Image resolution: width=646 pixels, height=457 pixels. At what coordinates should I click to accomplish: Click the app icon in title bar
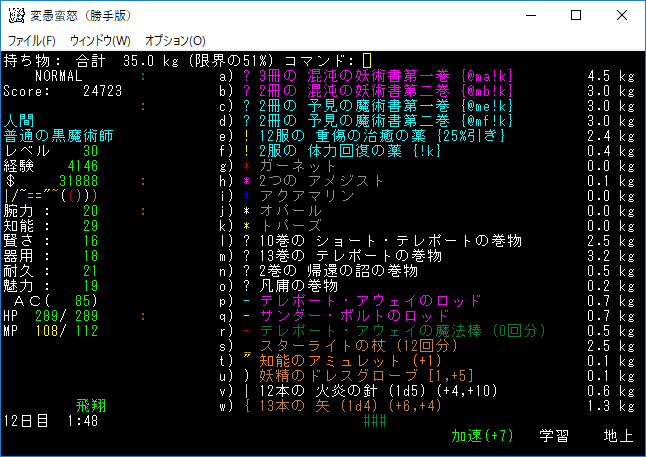pos(16,16)
